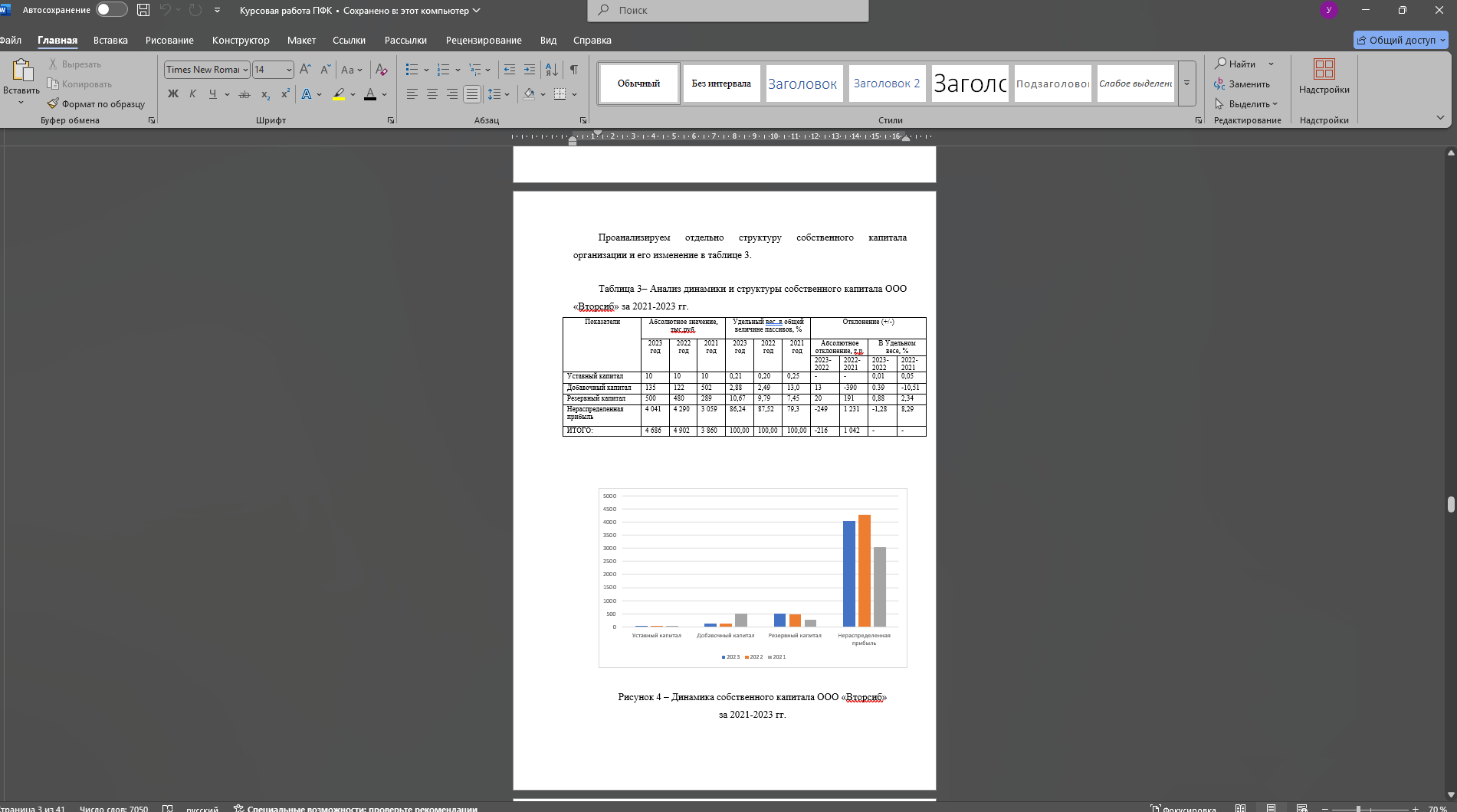Switch to Print Layout view
Image resolution: width=1457 pixels, height=812 pixels.
tap(1271, 808)
